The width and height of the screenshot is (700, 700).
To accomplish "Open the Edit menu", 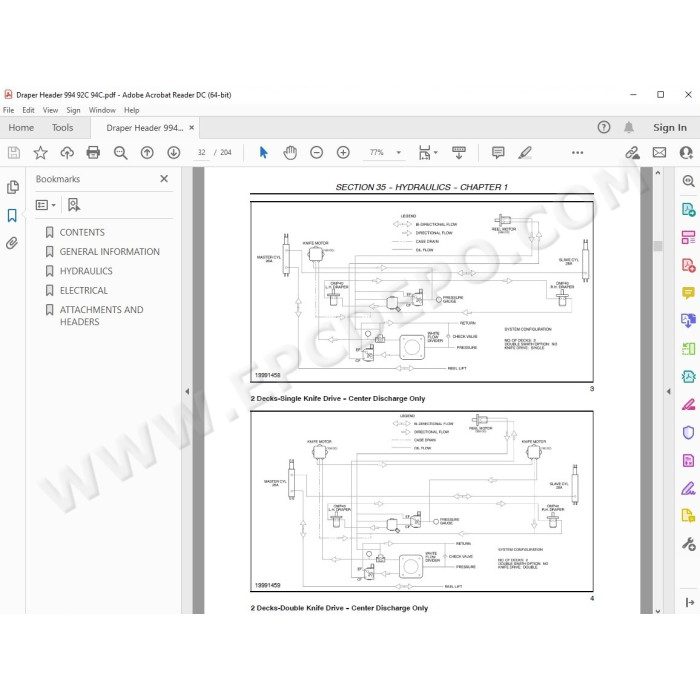I will coord(28,110).
